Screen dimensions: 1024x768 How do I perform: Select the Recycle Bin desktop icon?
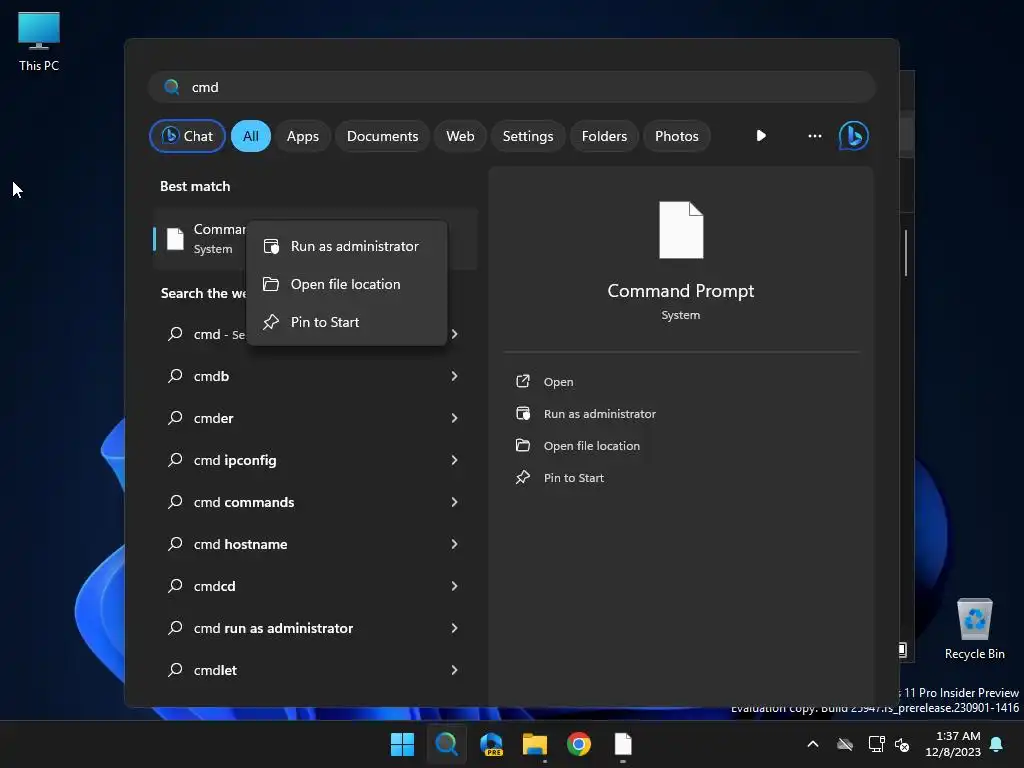974,629
